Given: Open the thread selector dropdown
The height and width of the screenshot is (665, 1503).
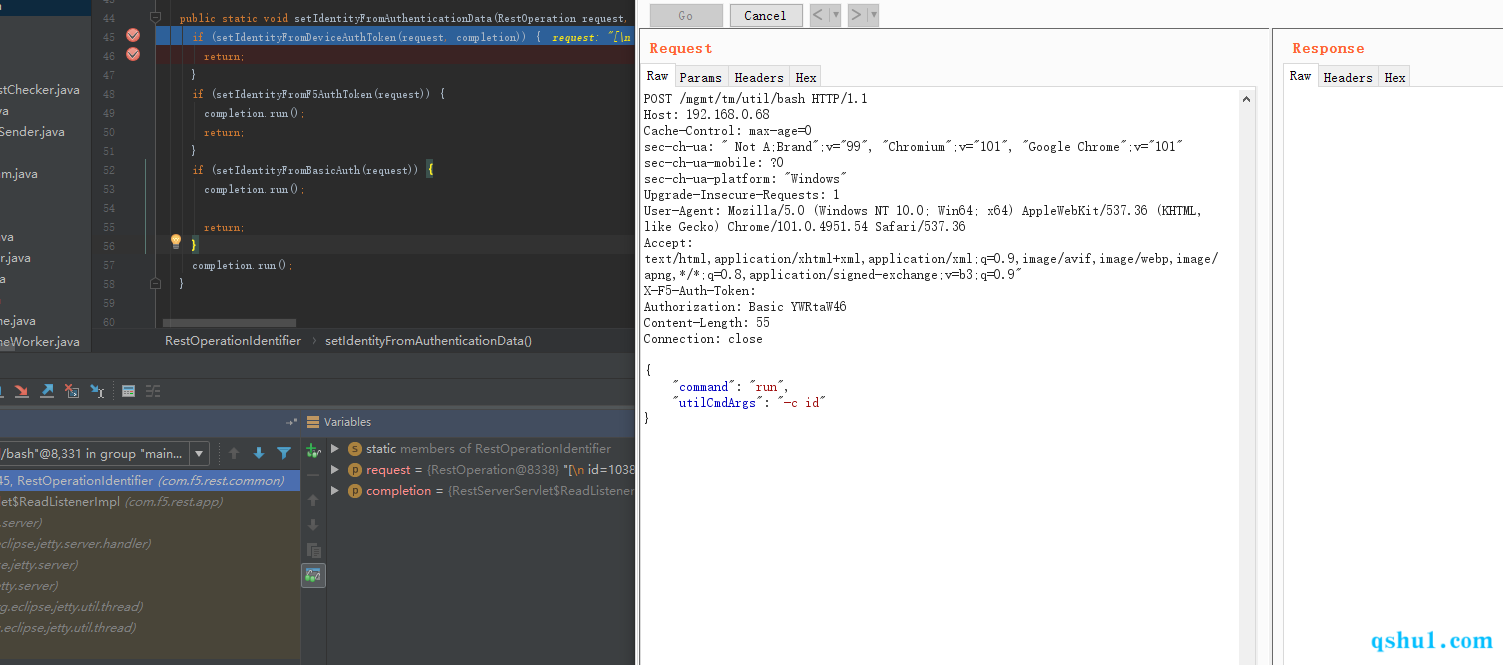Looking at the screenshot, I should coord(199,454).
